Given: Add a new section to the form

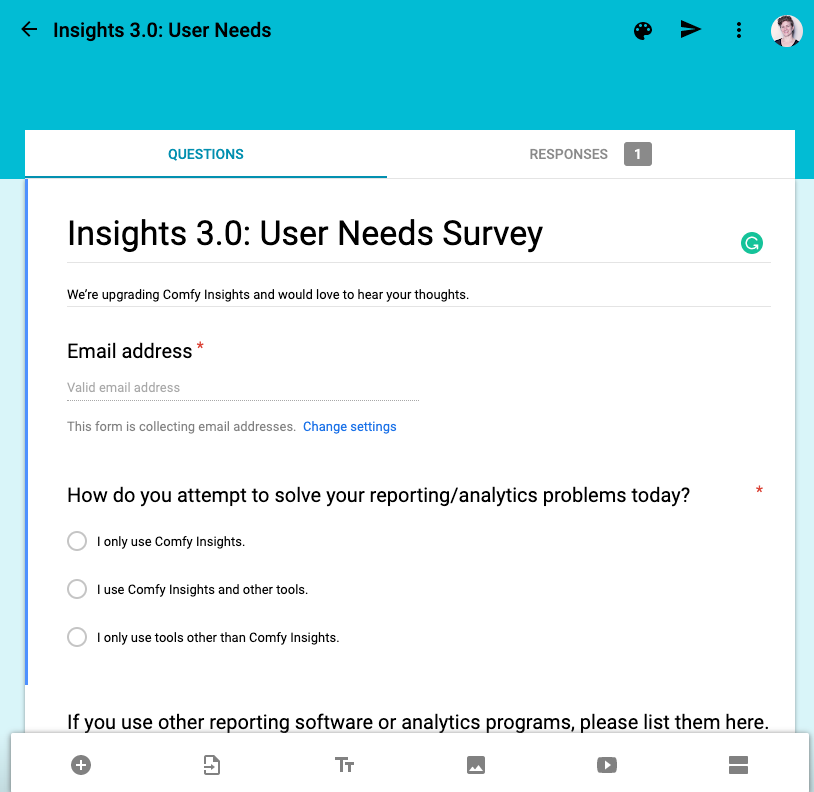Looking at the screenshot, I should 739,765.
